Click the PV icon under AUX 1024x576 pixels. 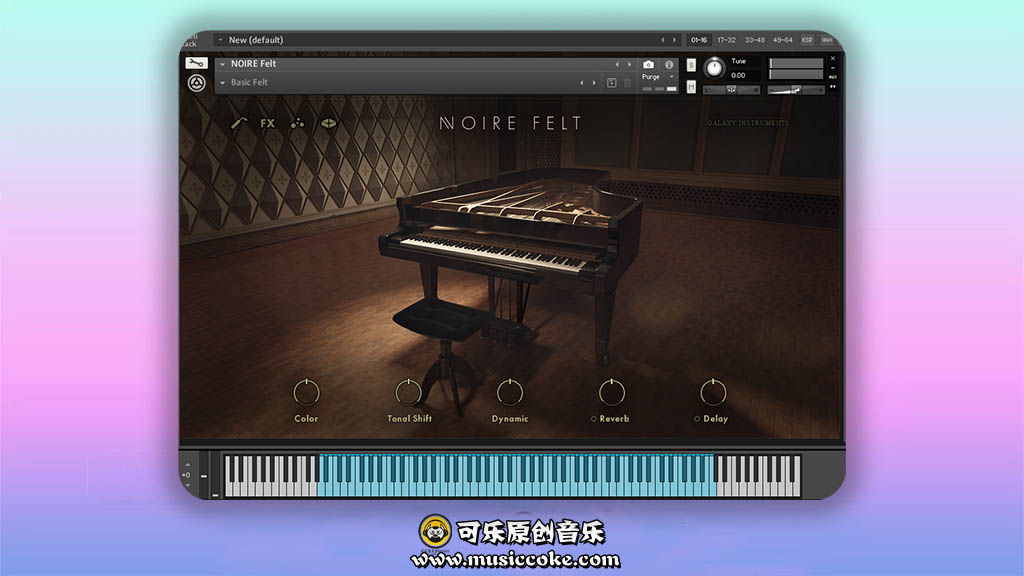(x=833, y=86)
